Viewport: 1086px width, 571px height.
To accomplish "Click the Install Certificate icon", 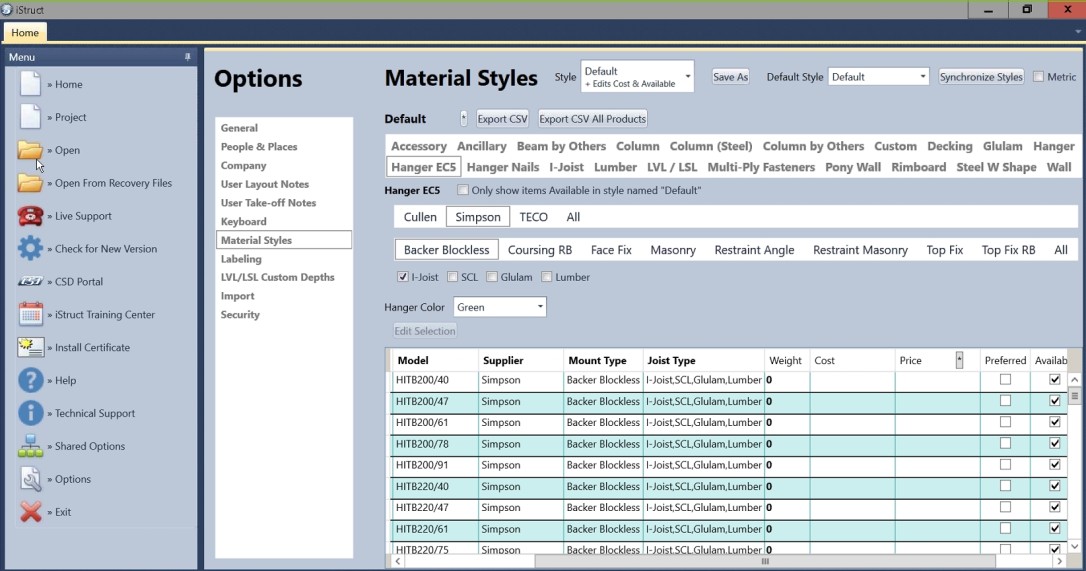I will pyautogui.click(x=30, y=347).
